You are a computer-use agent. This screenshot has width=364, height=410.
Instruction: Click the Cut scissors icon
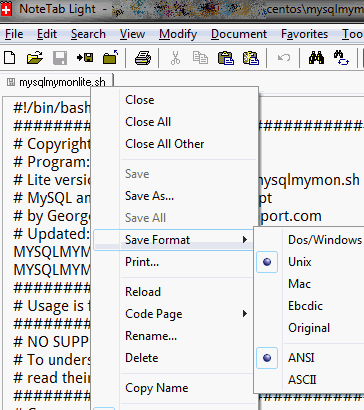[175, 58]
